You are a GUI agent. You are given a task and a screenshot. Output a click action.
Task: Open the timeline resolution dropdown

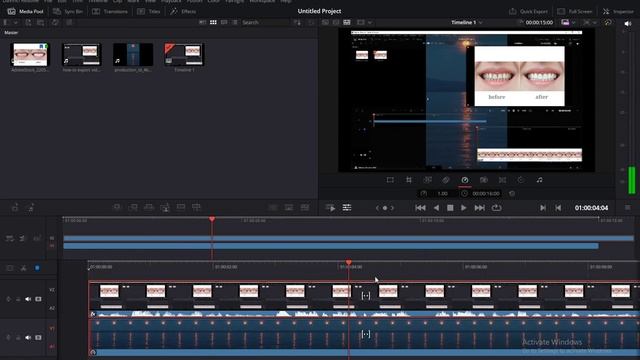point(569,22)
